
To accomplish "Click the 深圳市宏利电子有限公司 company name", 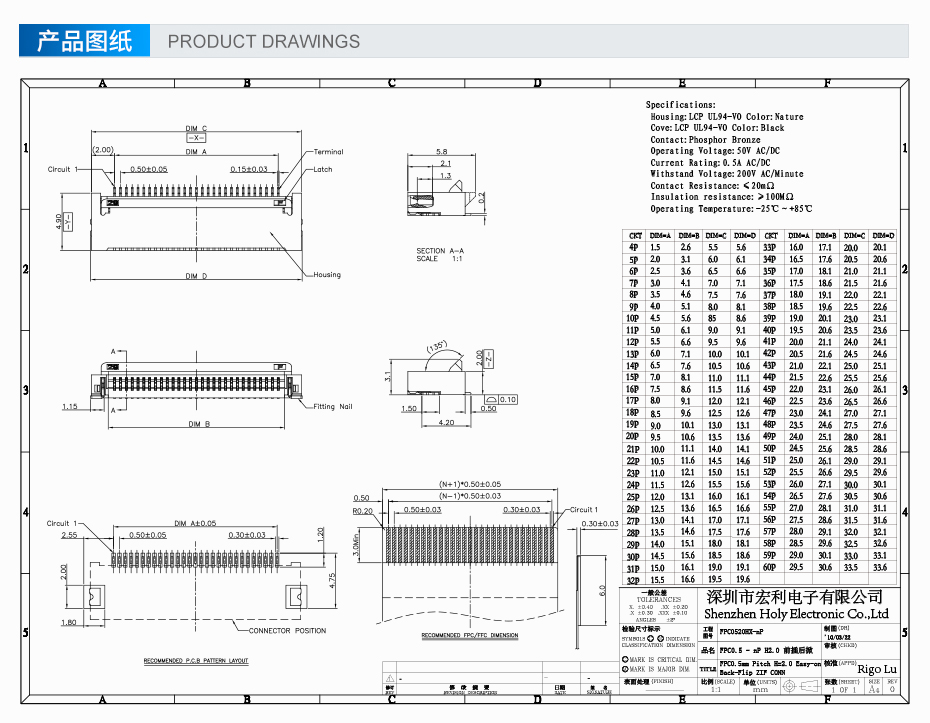I will point(794,597).
